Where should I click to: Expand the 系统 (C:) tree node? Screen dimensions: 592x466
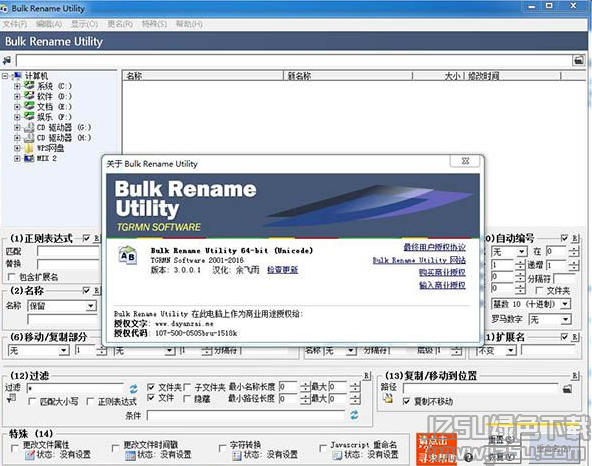coord(17,86)
